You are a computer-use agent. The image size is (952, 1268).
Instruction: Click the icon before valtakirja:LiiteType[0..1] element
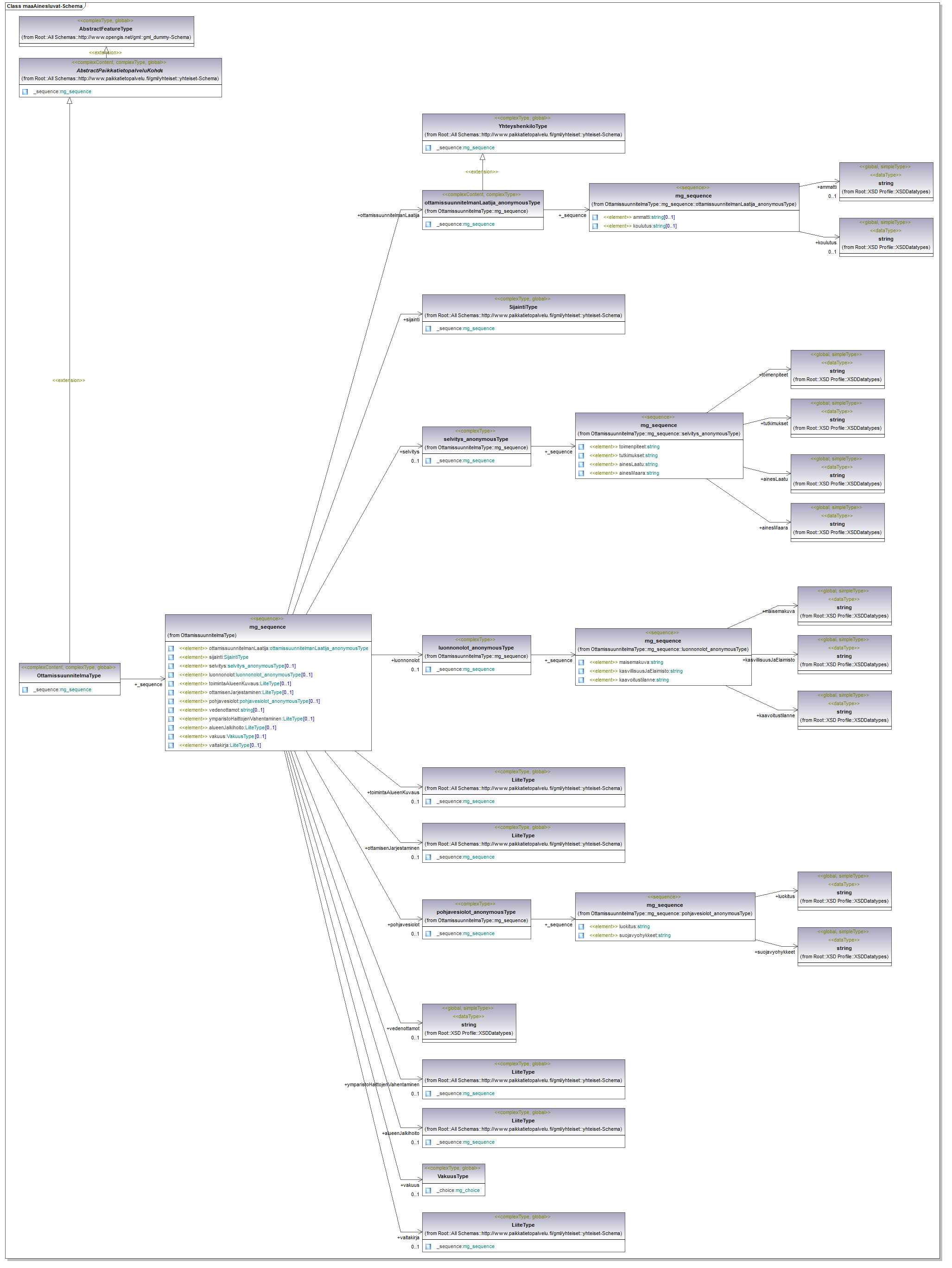pos(171,745)
